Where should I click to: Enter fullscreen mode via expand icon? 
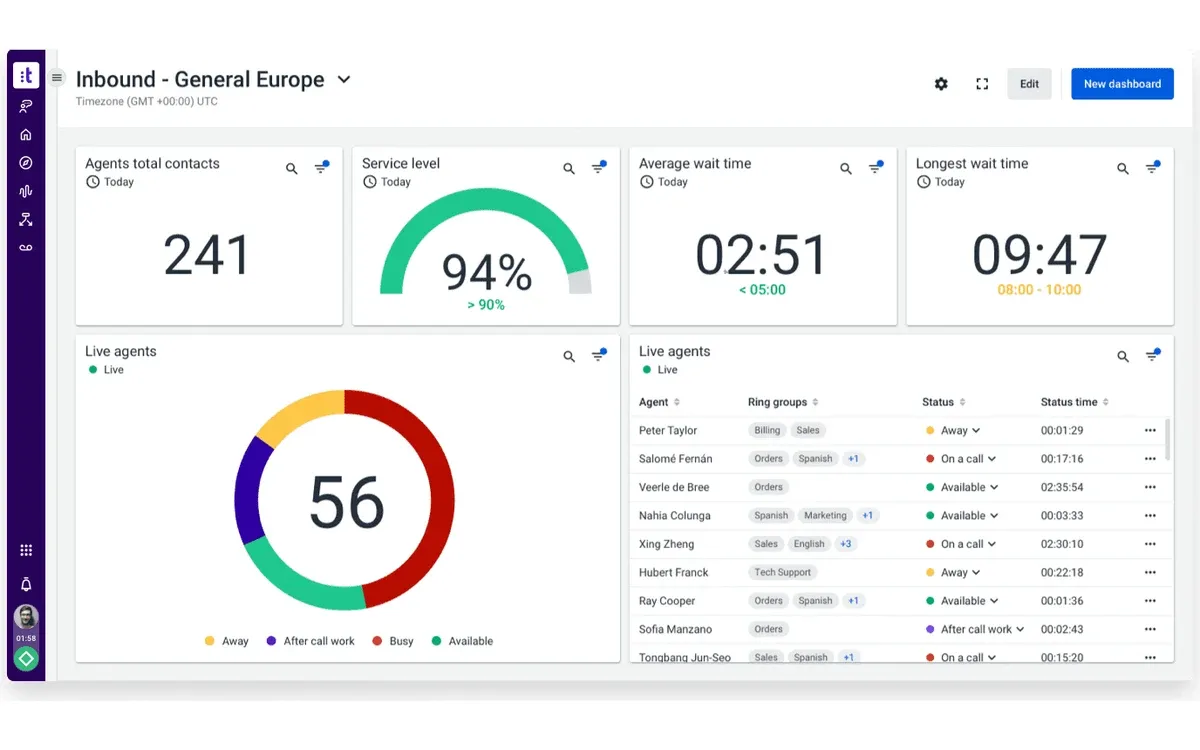click(x=982, y=84)
